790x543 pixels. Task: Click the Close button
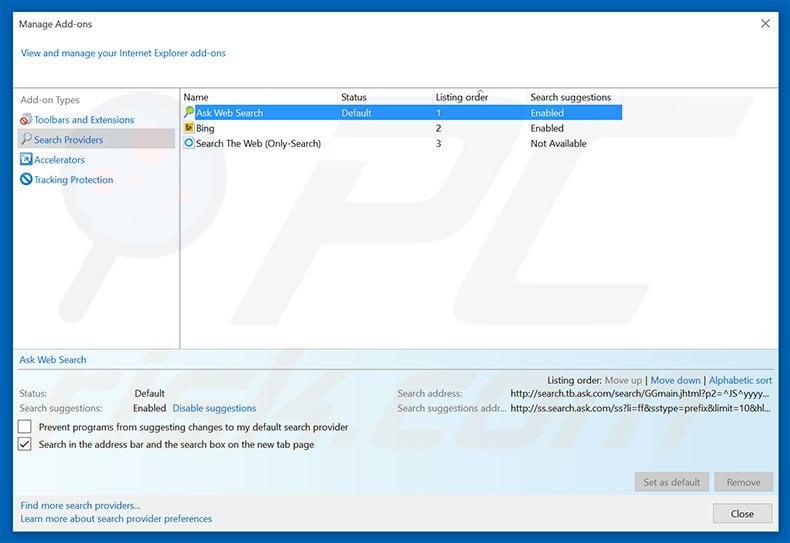point(742,513)
